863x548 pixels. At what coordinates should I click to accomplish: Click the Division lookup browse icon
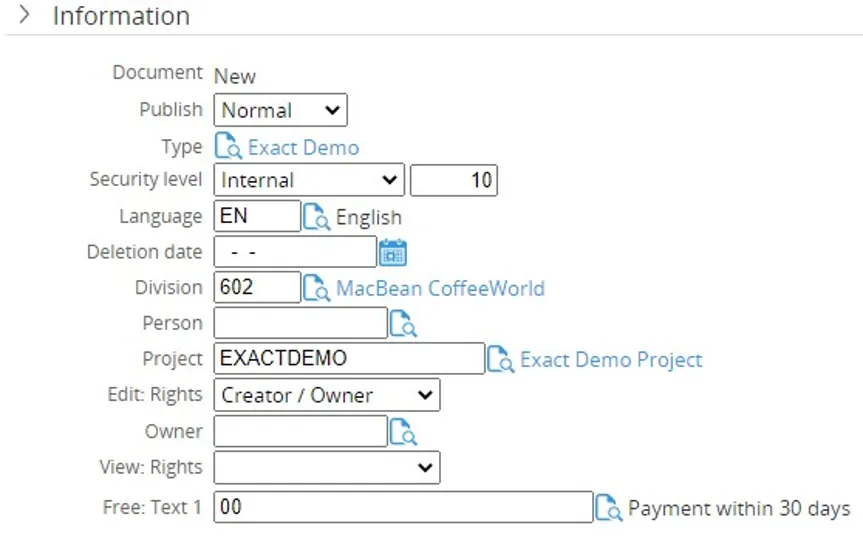coord(317,288)
